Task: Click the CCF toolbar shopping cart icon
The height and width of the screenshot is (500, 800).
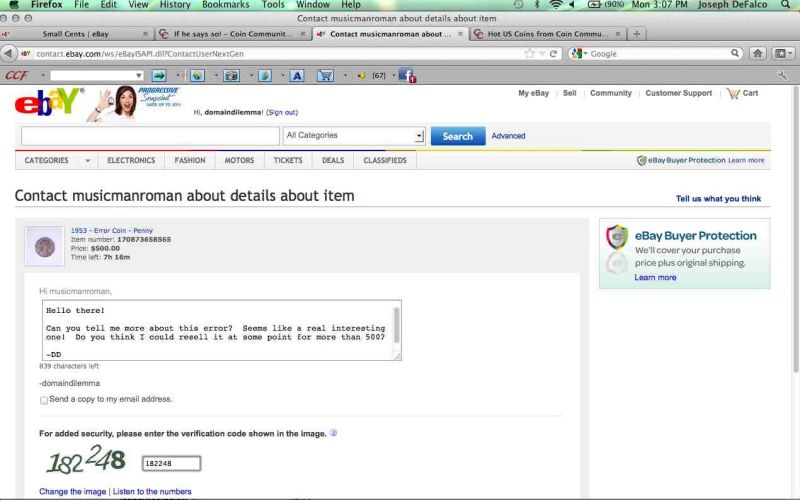Action: [325, 76]
